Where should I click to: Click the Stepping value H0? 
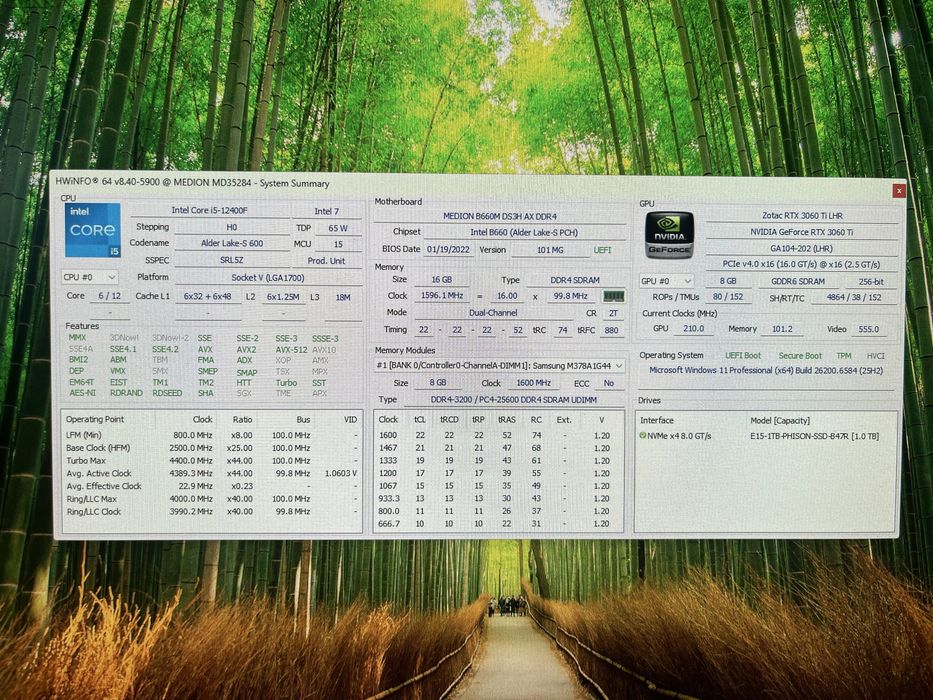[231, 227]
